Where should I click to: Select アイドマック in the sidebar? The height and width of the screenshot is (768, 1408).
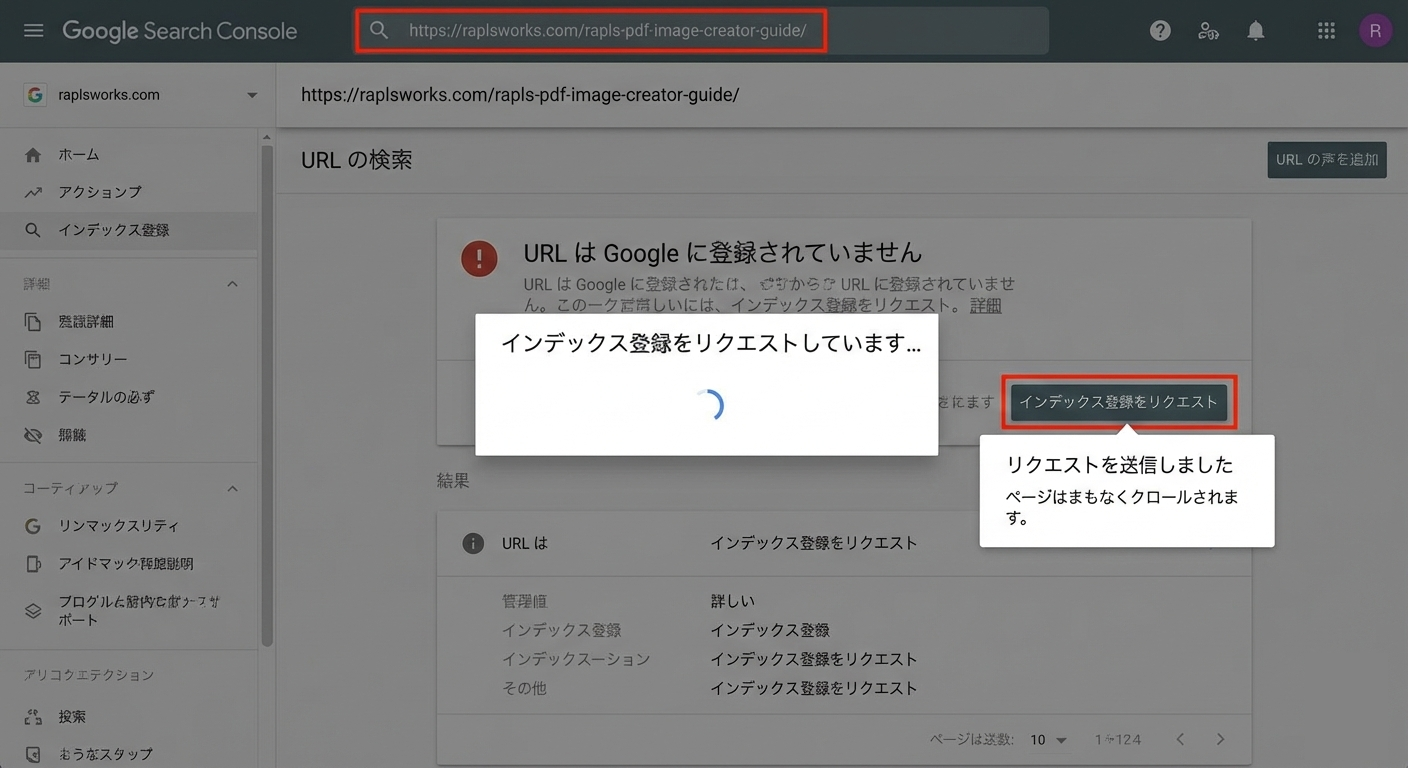tap(126, 564)
